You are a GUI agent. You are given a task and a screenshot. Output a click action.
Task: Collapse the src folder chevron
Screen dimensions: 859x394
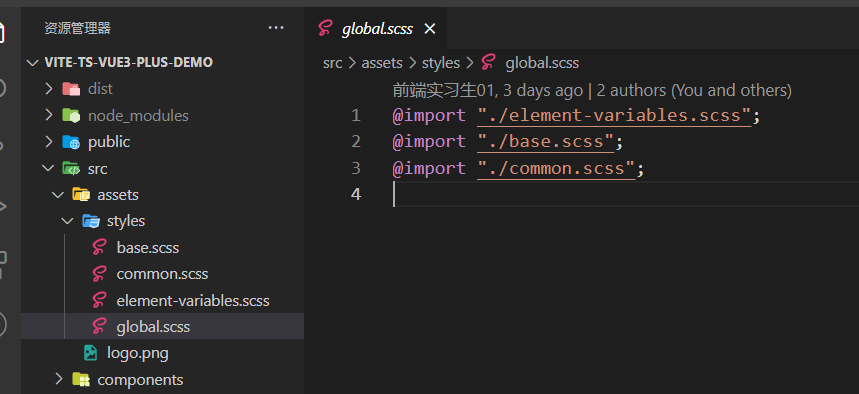point(49,168)
